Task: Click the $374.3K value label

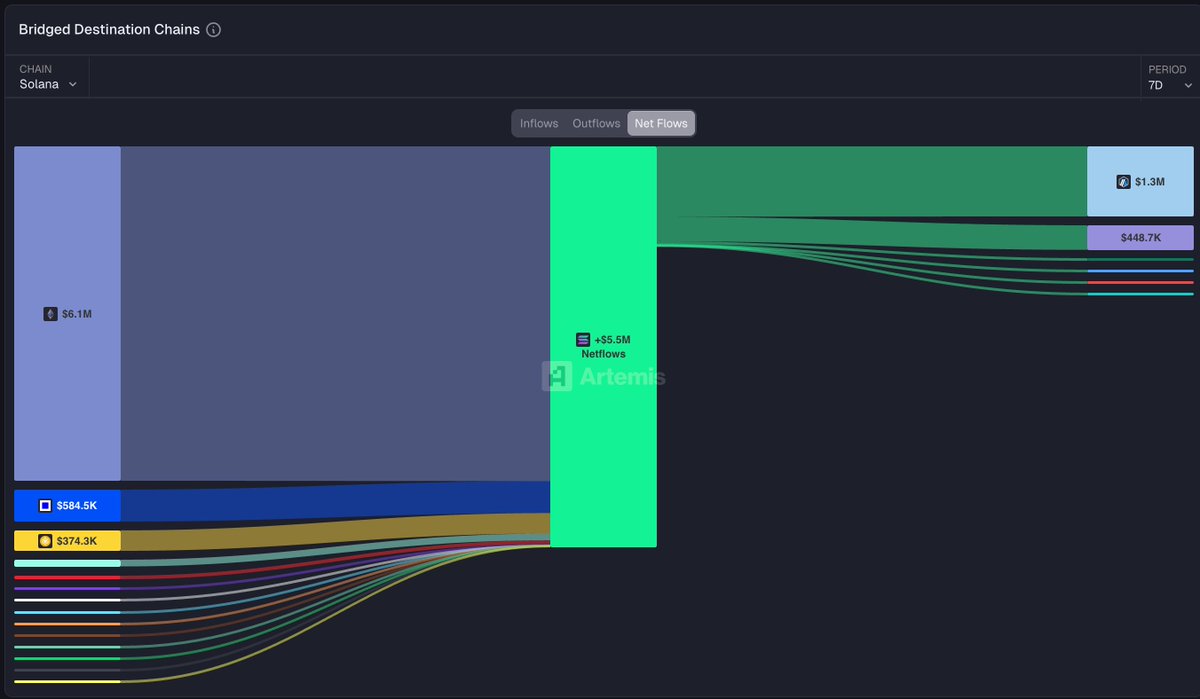Action: 77,541
